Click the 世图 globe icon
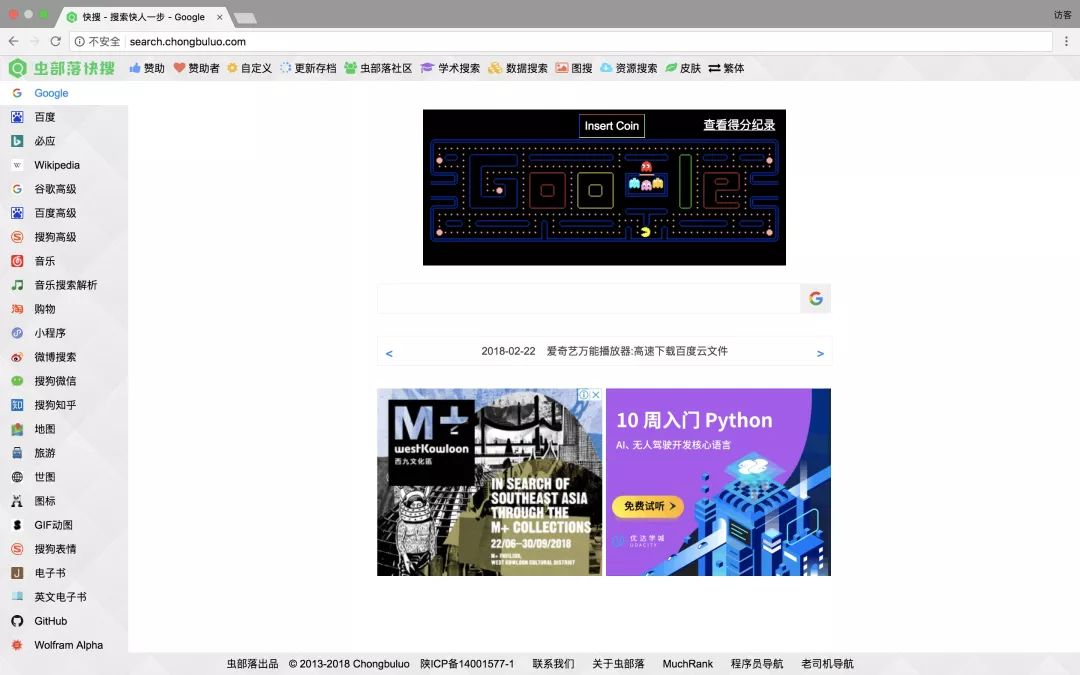 coord(17,477)
